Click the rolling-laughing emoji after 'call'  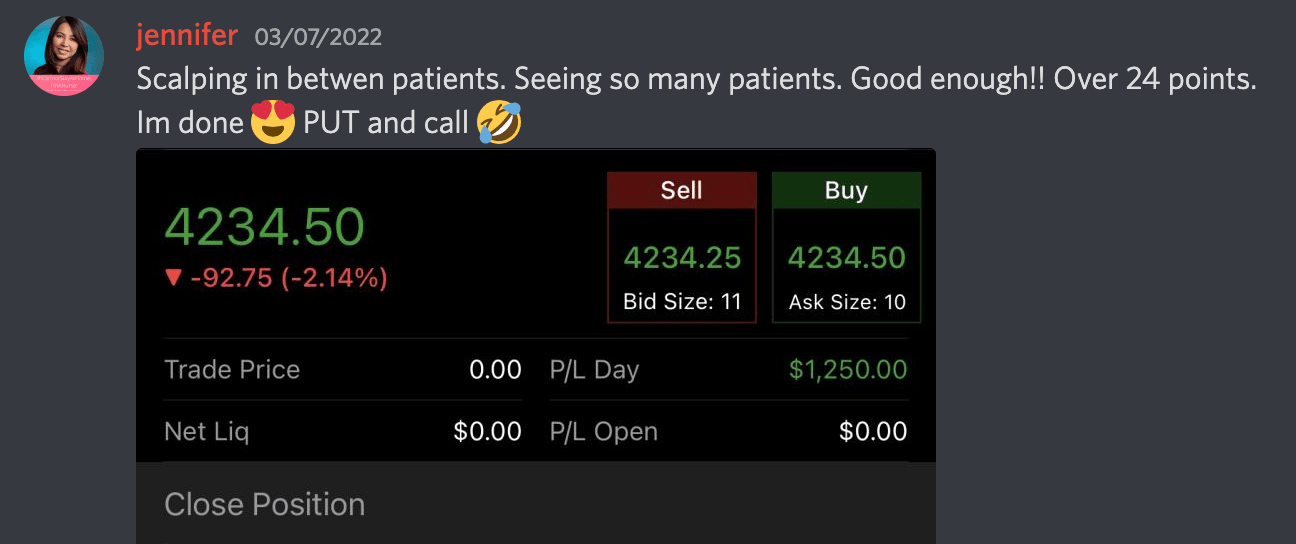click(x=499, y=122)
